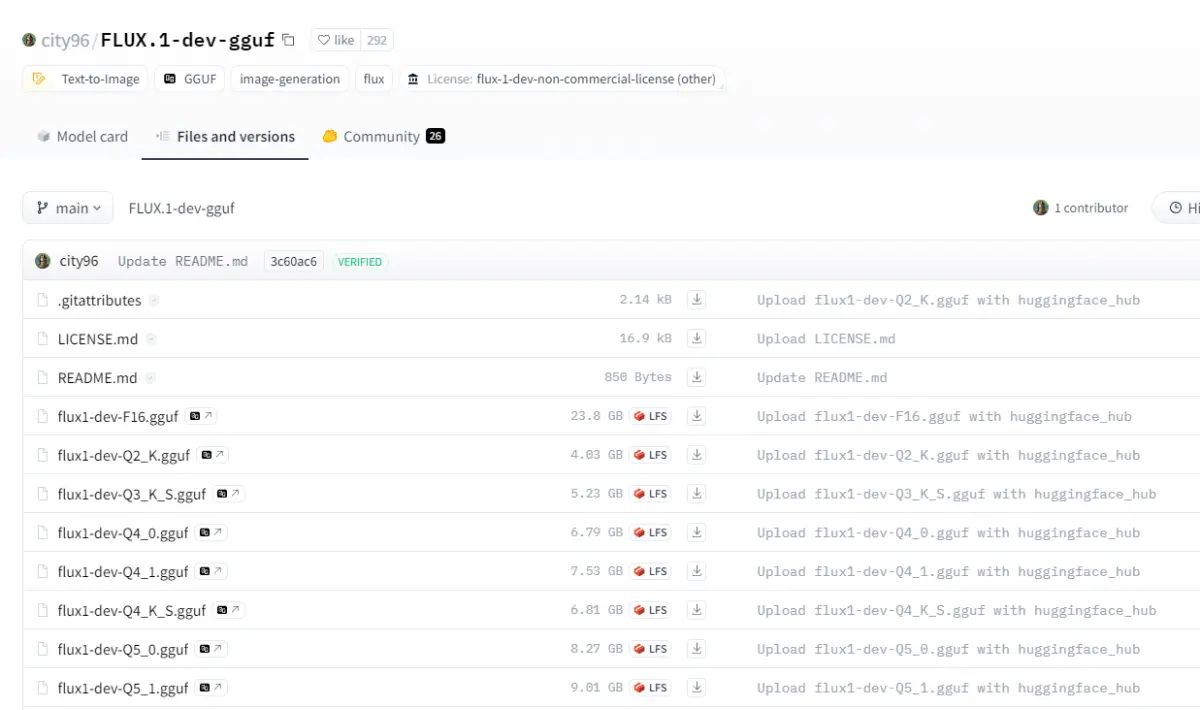This screenshot has width=1200, height=710.
Task: Open commit hash 3c60ac6
Action: click(293, 261)
